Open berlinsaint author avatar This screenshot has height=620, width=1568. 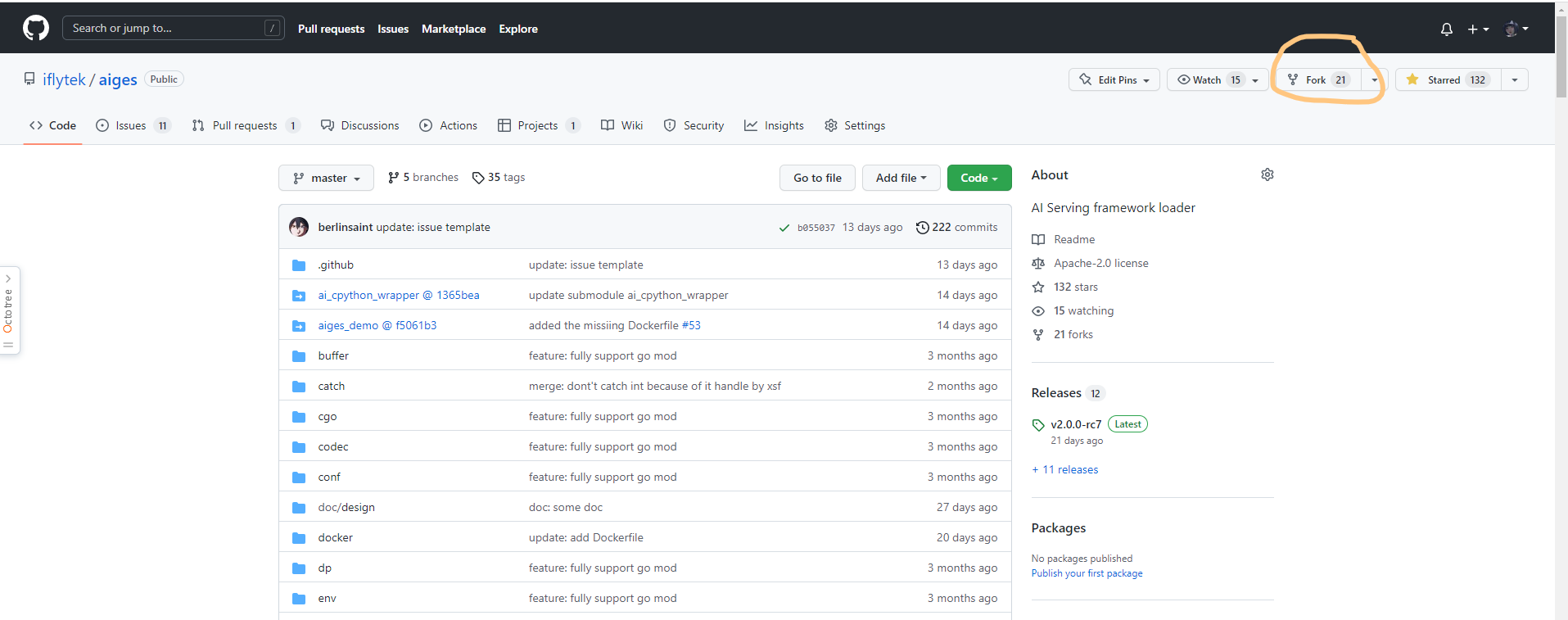pos(299,227)
